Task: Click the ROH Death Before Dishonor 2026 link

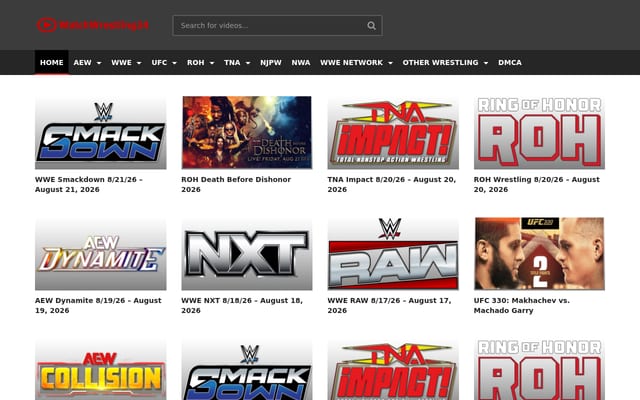Action: pos(236,184)
